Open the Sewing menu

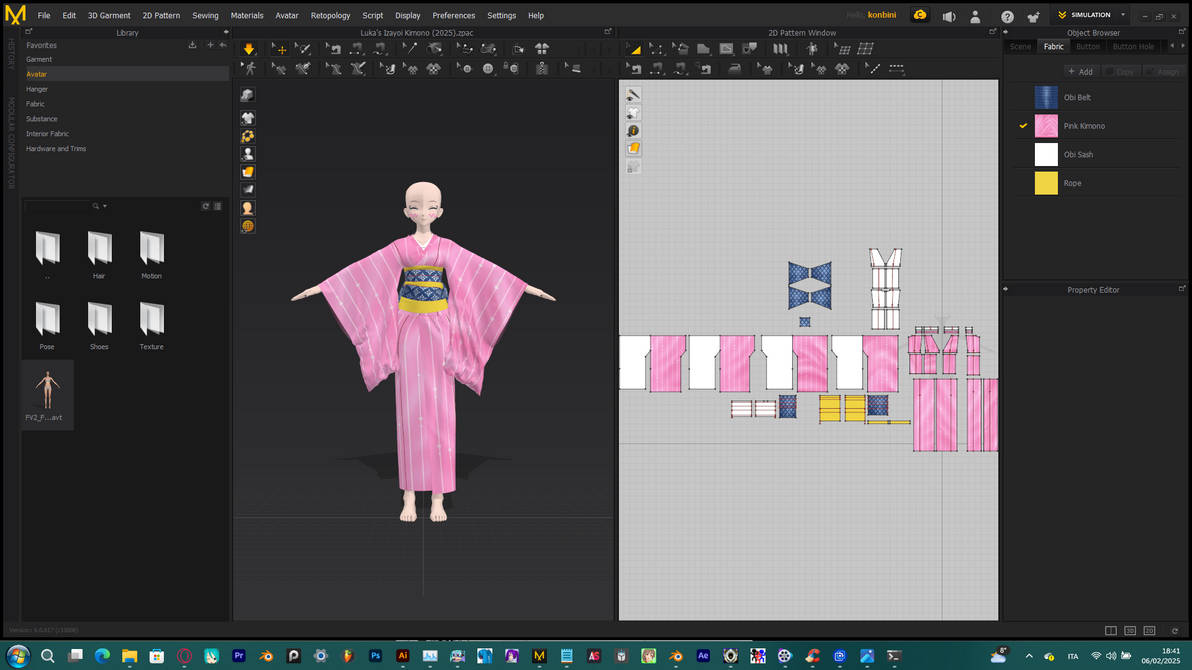point(205,15)
